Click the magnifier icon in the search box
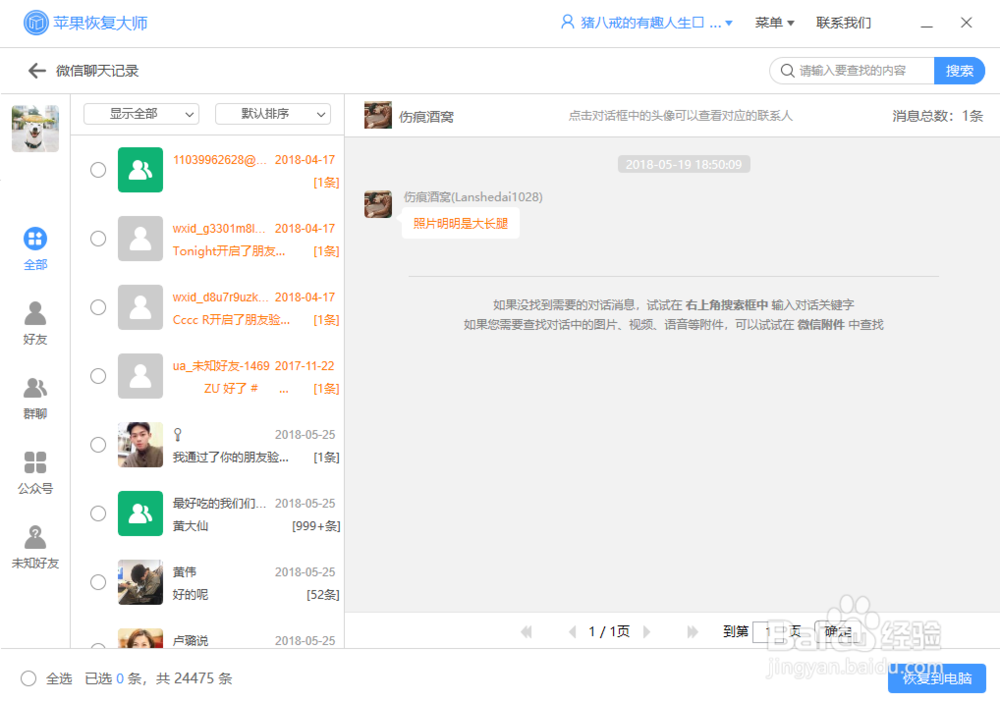 (x=788, y=71)
